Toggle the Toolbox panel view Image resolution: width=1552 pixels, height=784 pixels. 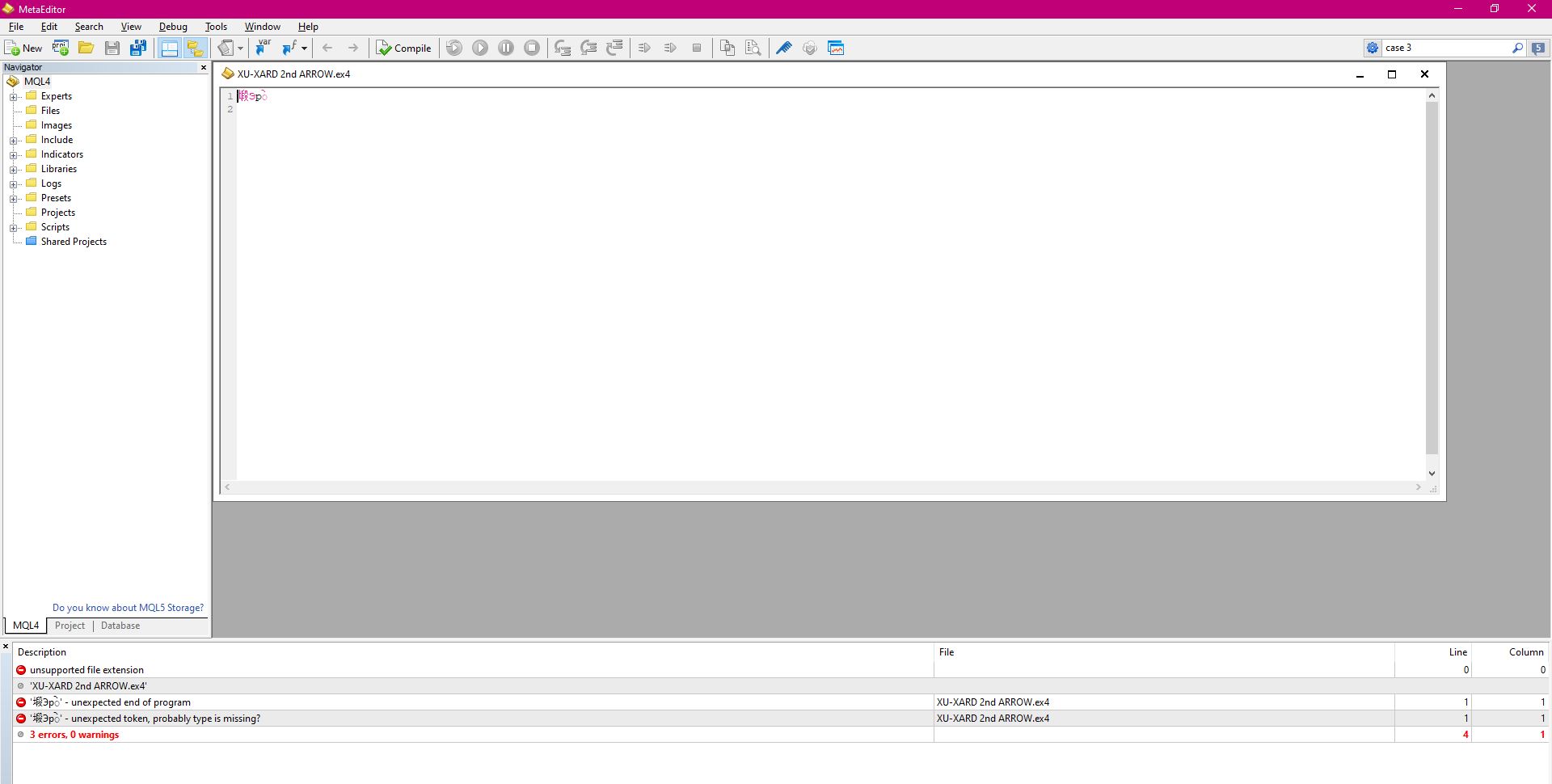tap(170, 48)
